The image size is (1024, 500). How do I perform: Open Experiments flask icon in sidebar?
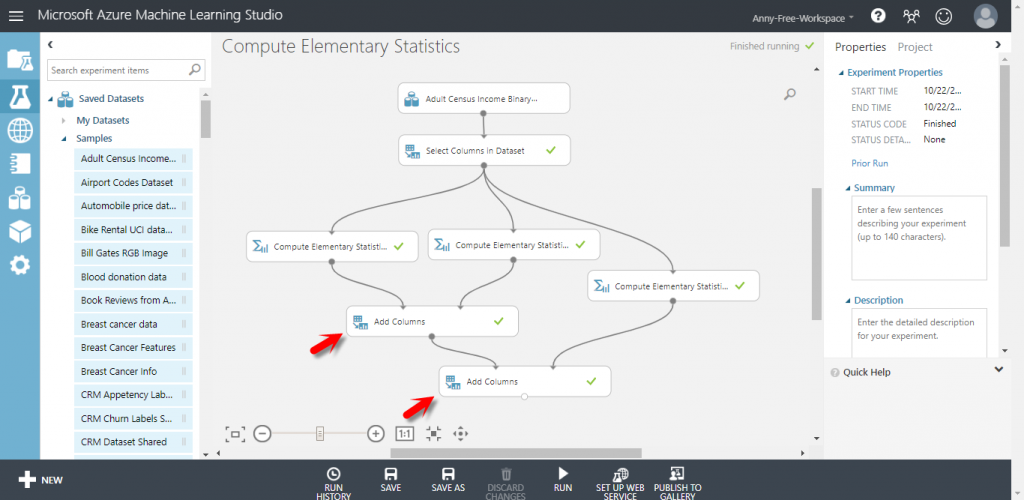pos(20,96)
